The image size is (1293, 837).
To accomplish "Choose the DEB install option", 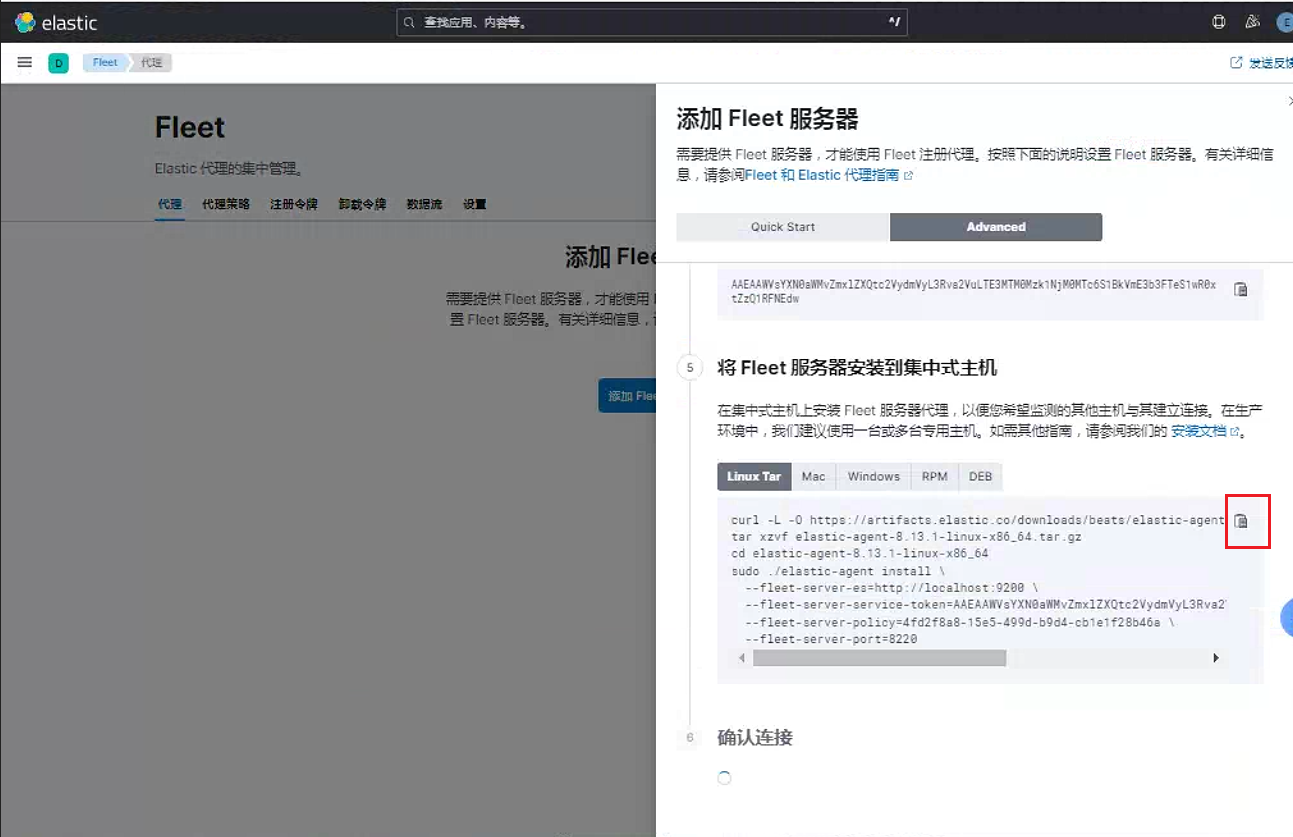I will coord(981,476).
